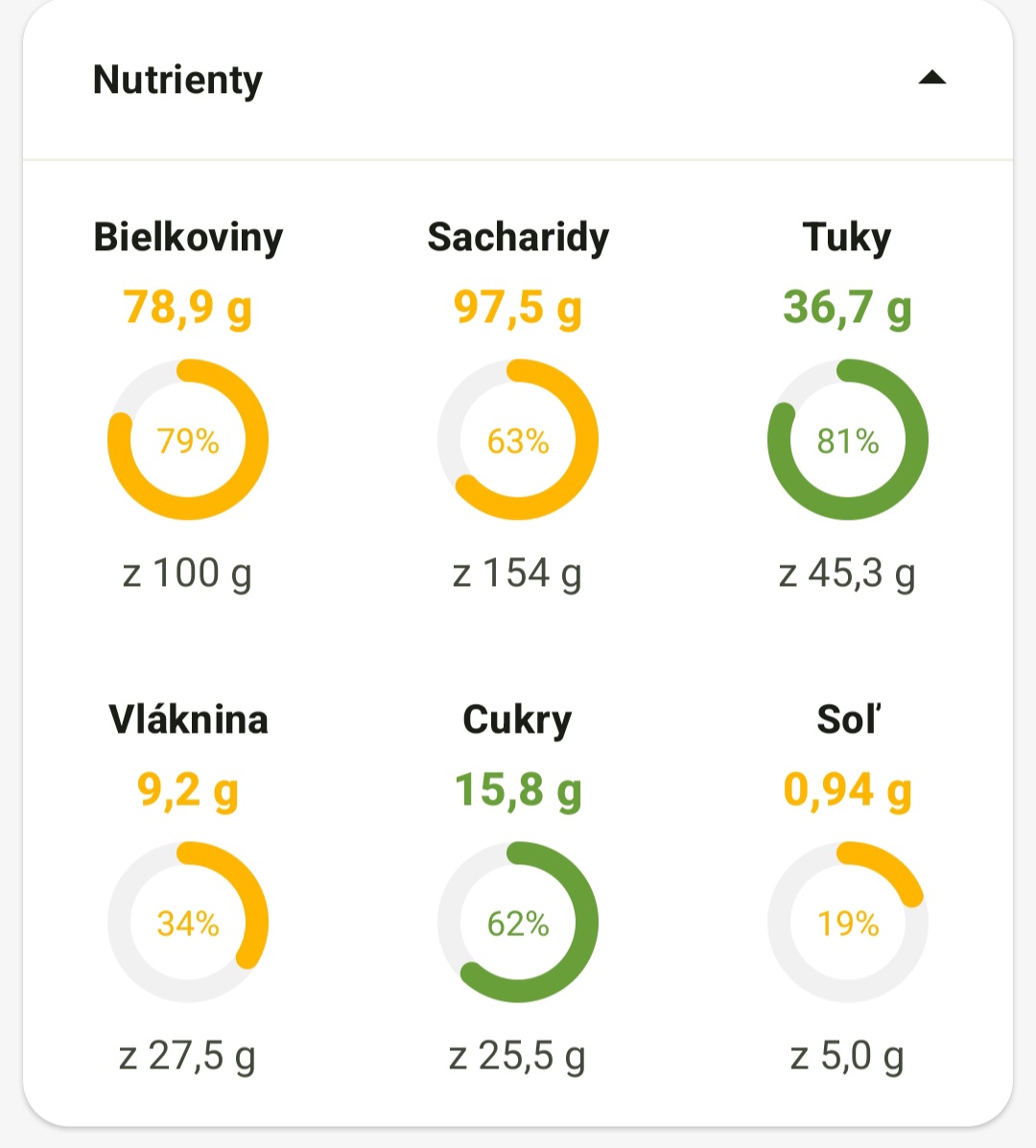Open the Vláknina 34% progress ring
This screenshot has height=1148, width=1036.
coord(188,923)
